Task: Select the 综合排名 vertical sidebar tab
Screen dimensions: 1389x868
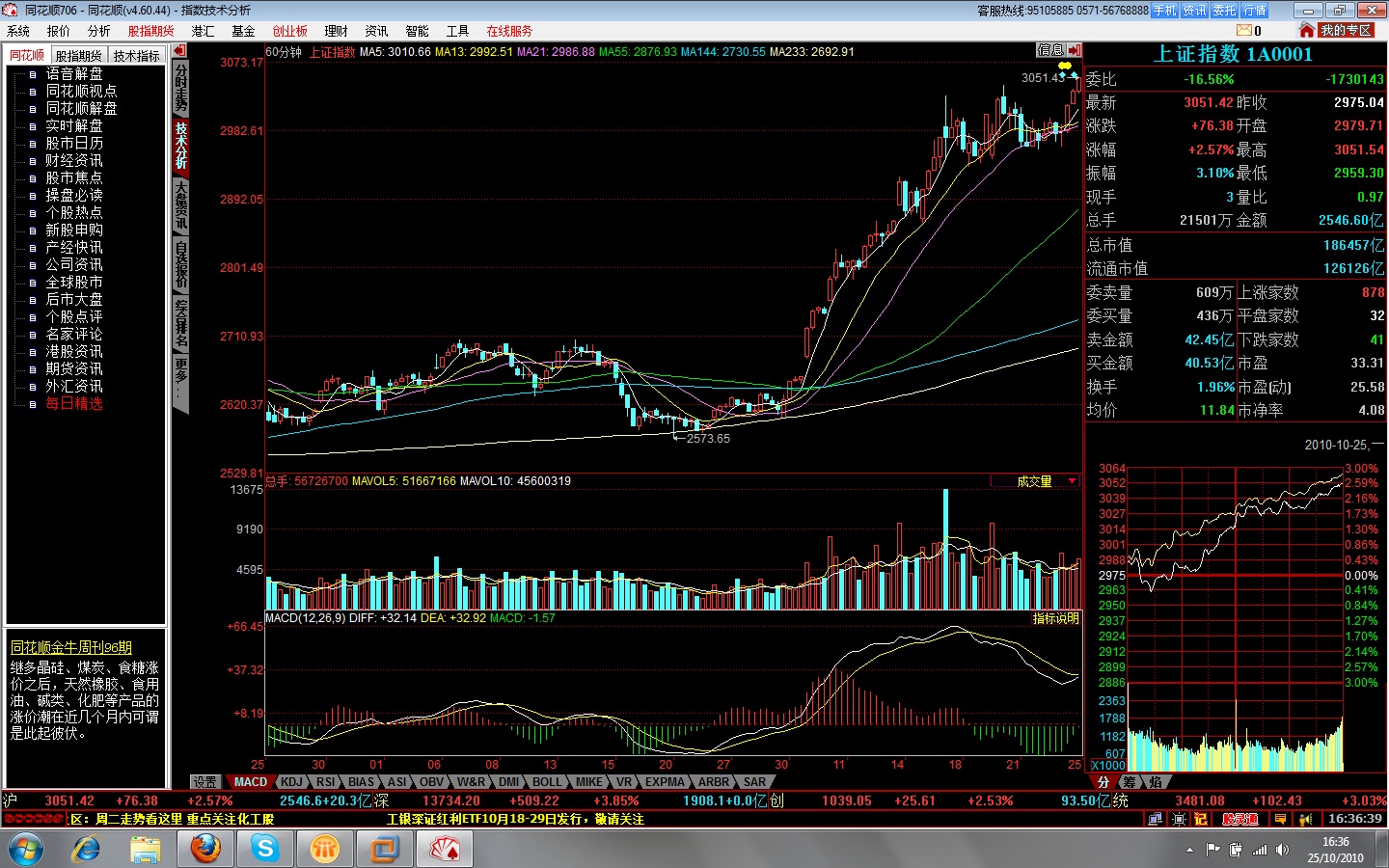Action: pos(180,323)
